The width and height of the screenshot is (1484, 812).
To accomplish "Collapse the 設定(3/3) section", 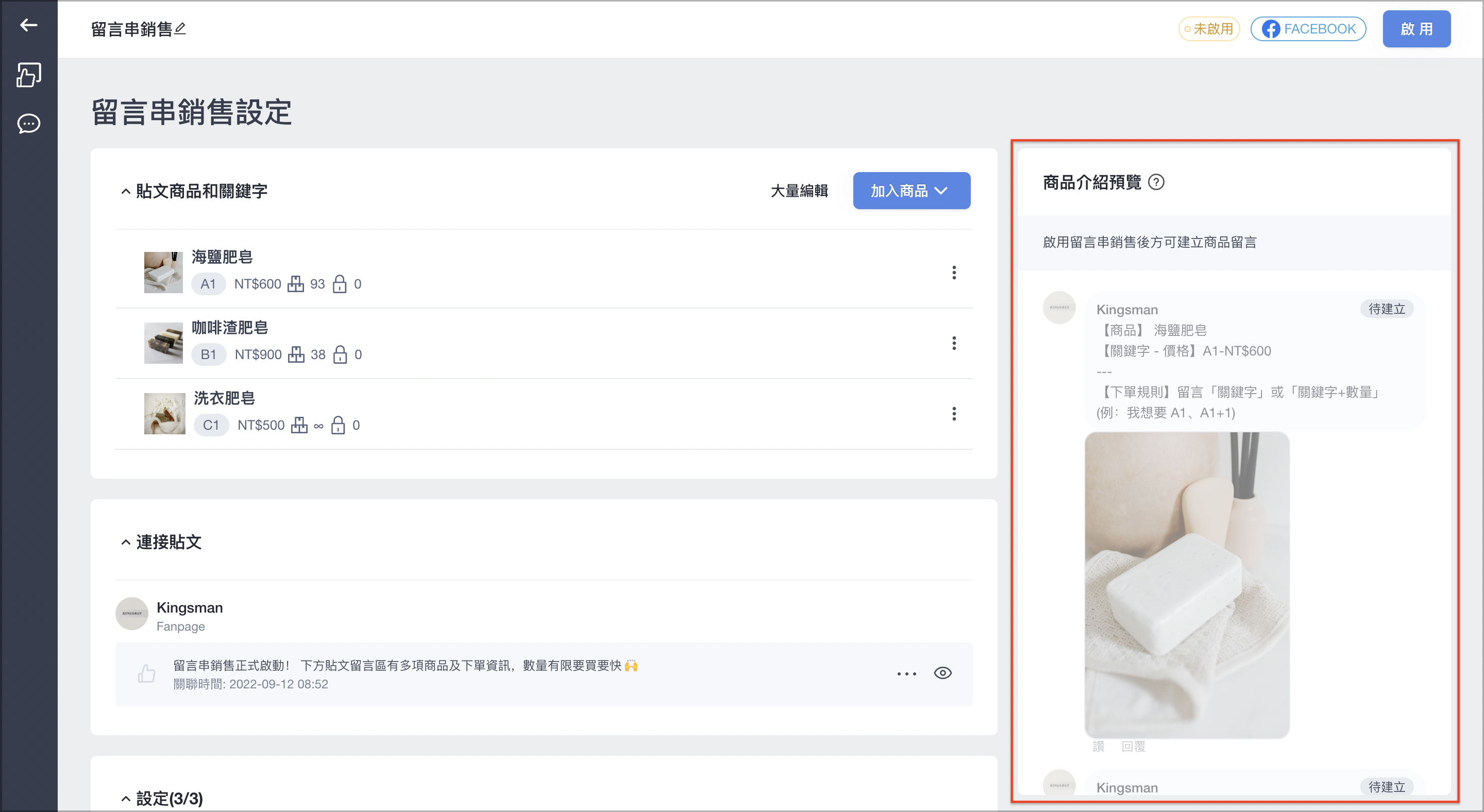I will pyautogui.click(x=126, y=799).
